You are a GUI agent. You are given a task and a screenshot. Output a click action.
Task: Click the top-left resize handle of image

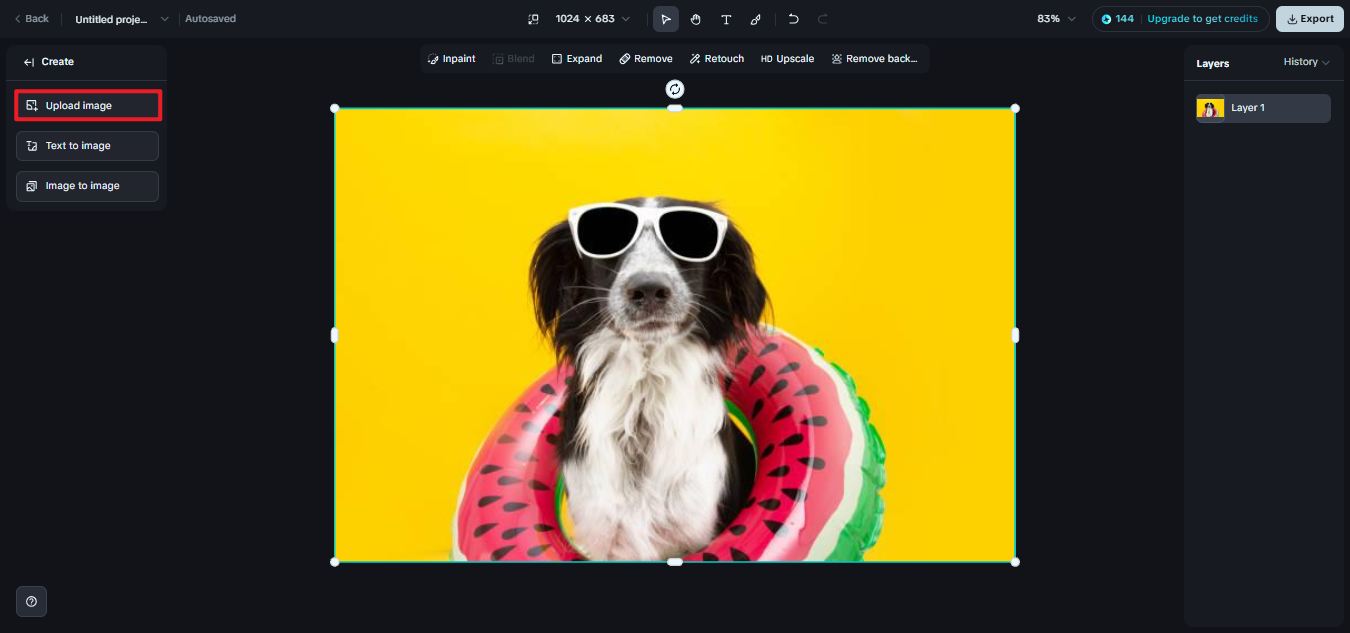point(335,108)
